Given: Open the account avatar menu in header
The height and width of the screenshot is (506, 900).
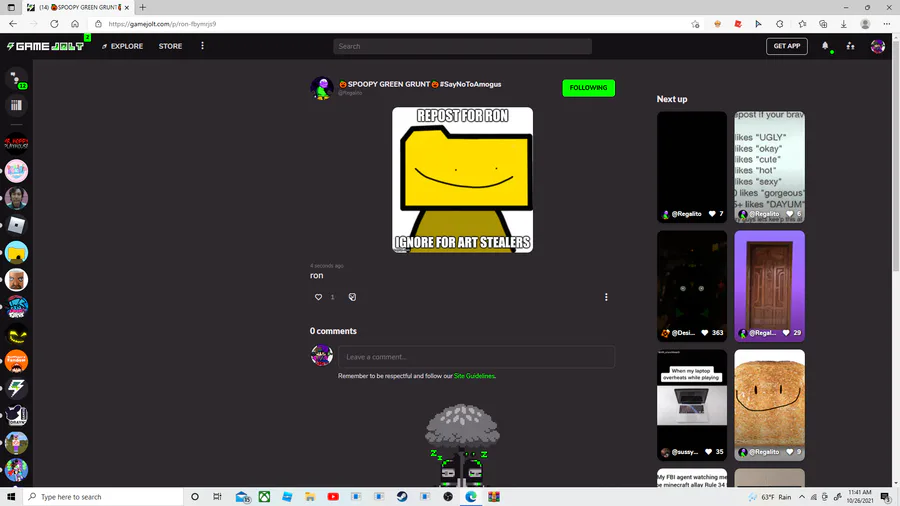Looking at the screenshot, I should [877, 46].
